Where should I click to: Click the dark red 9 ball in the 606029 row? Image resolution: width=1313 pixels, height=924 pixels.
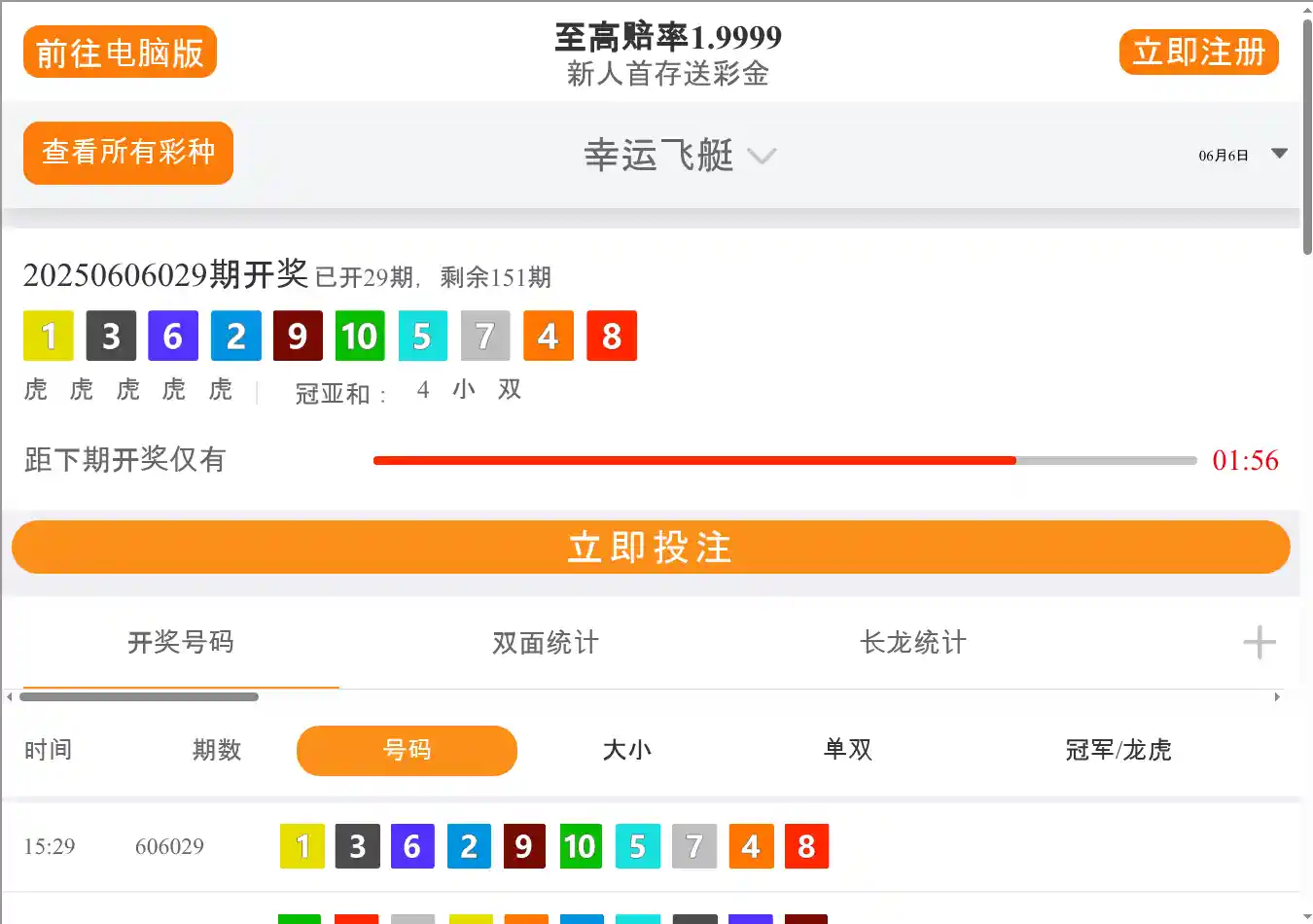(524, 846)
